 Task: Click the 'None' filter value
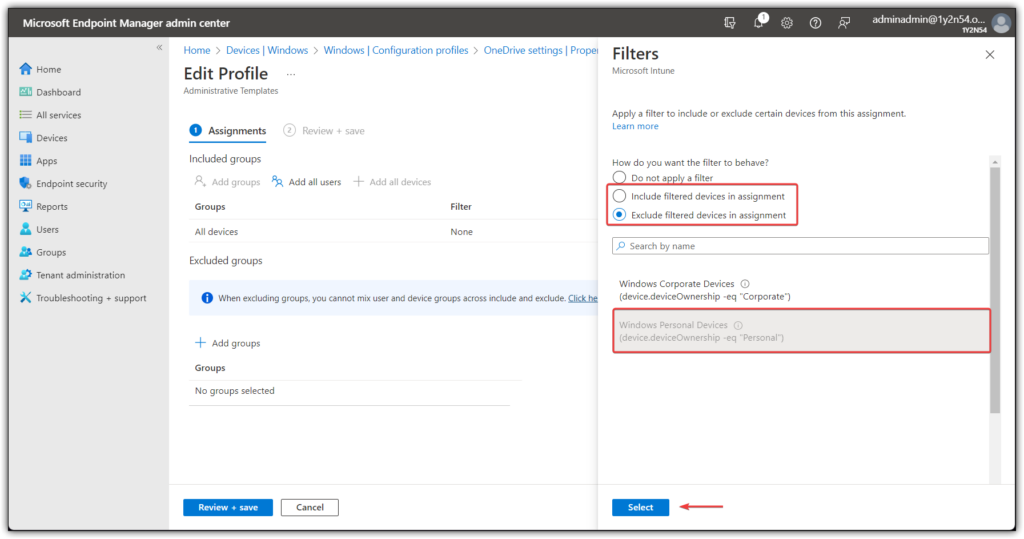[x=461, y=232]
